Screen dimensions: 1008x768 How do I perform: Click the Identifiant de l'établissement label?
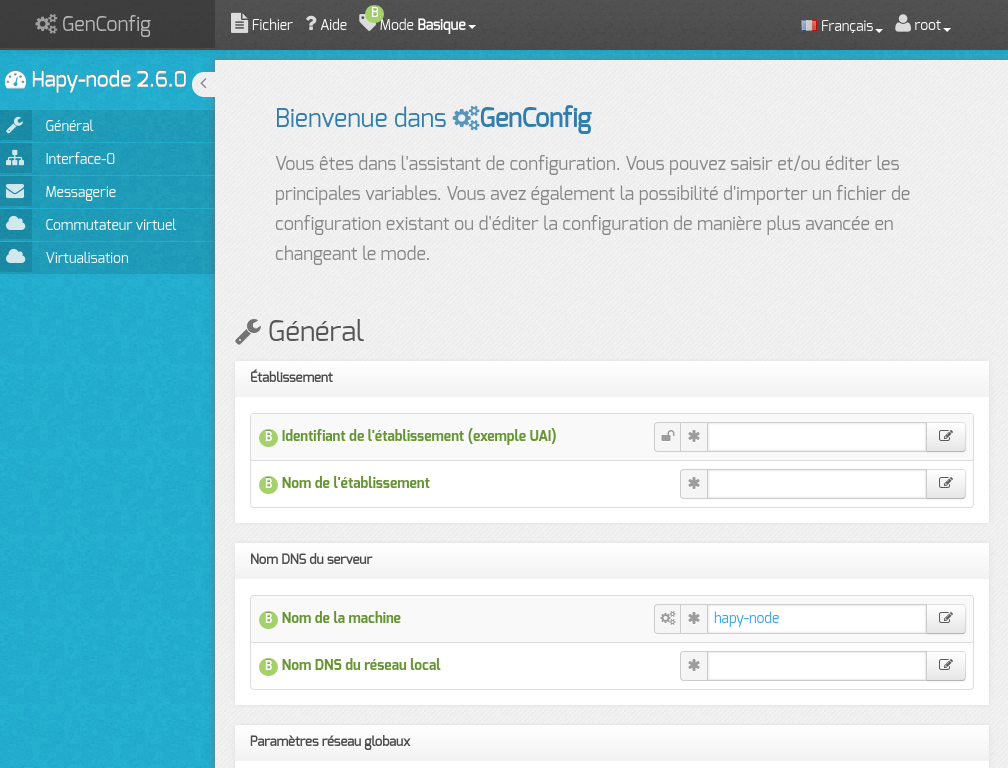point(418,436)
